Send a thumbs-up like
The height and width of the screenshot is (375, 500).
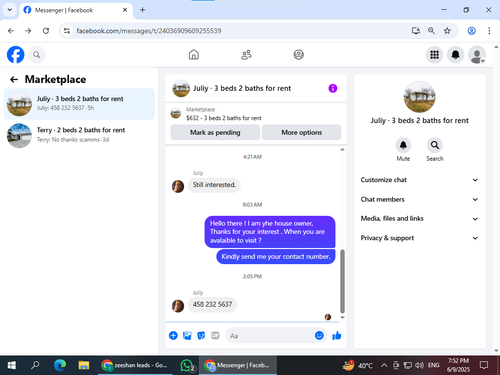click(x=337, y=335)
